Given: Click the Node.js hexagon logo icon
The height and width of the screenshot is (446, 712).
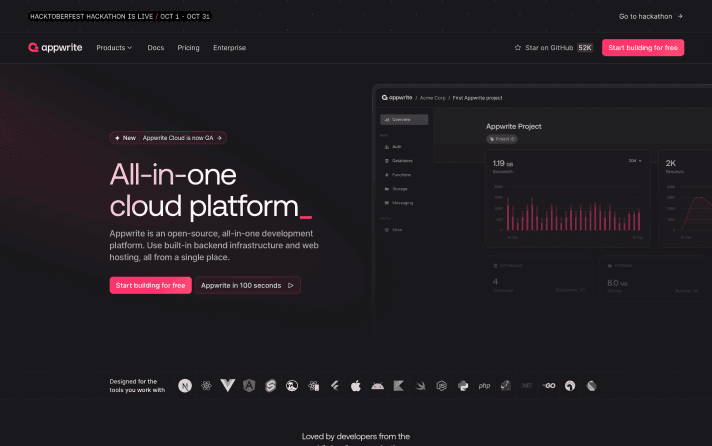Looking at the screenshot, I should [x=442, y=386].
